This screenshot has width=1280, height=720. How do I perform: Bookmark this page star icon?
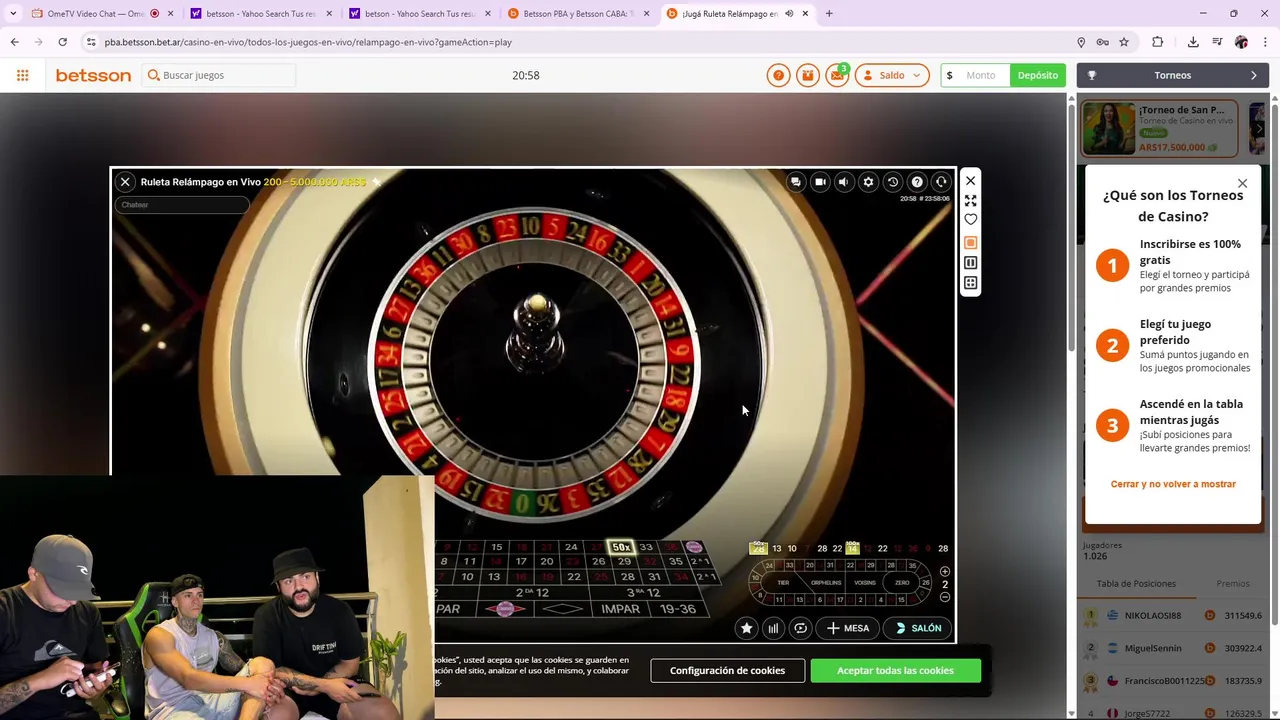point(1124,42)
